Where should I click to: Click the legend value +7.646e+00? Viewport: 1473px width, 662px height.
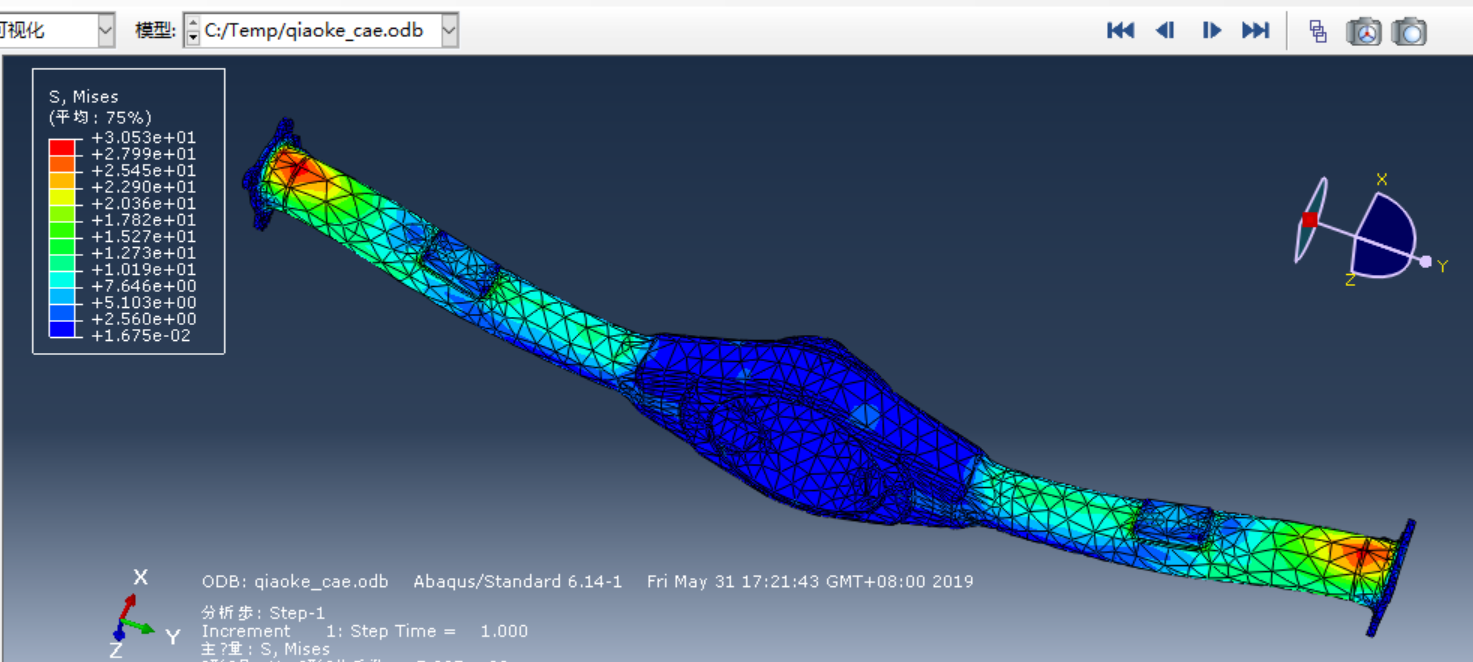[144, 286]
